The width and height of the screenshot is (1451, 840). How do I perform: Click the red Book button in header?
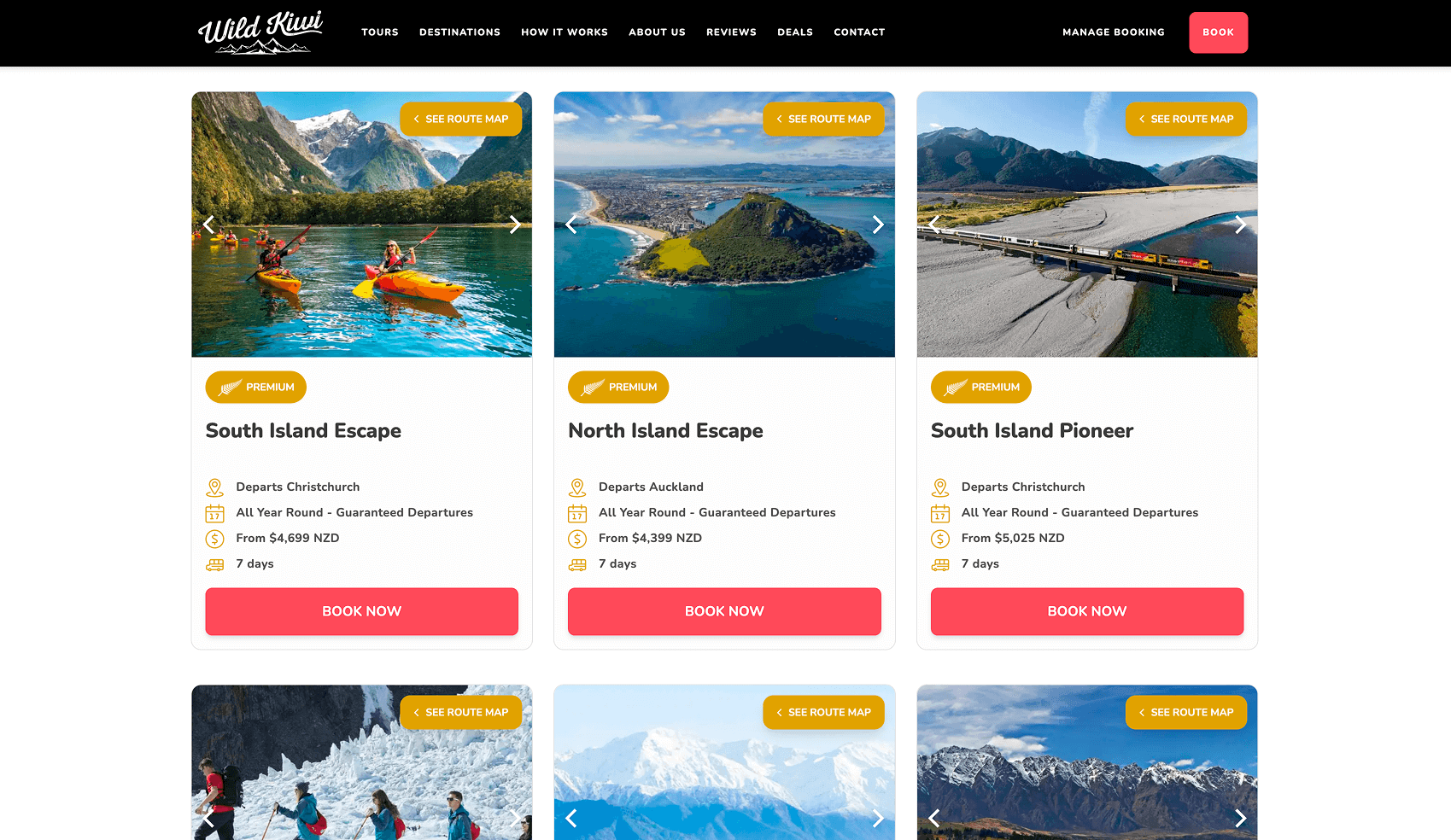point(1219,32)
